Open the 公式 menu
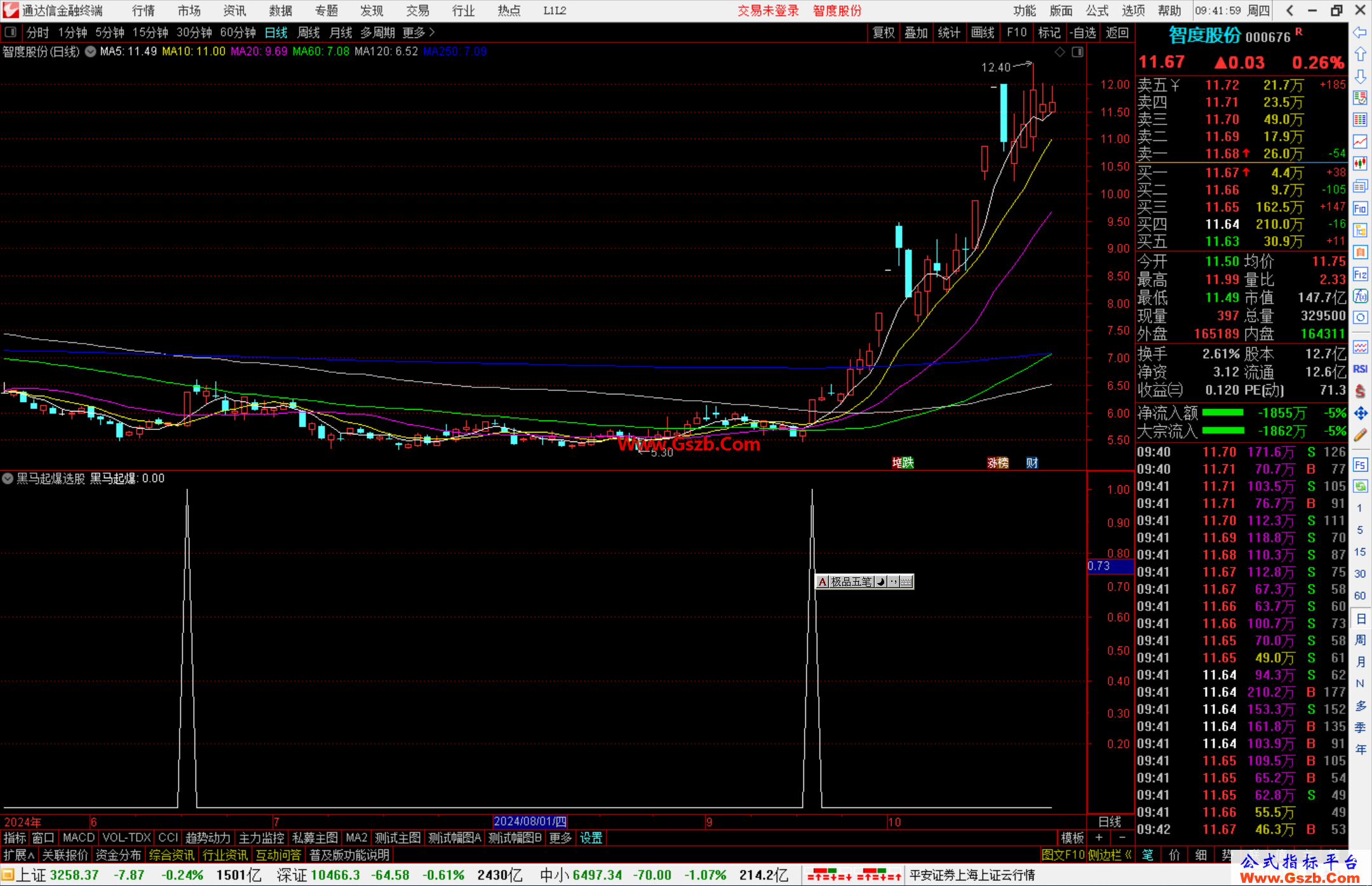The image size is (1372, 886). [x=1097, y=11]
